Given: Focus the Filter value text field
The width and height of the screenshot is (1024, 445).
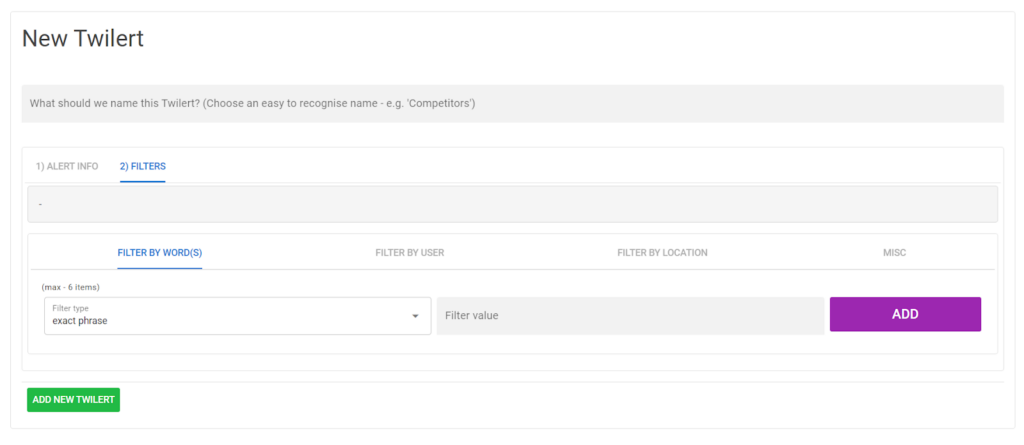Looking at the screenshot, I should (630, 315).
